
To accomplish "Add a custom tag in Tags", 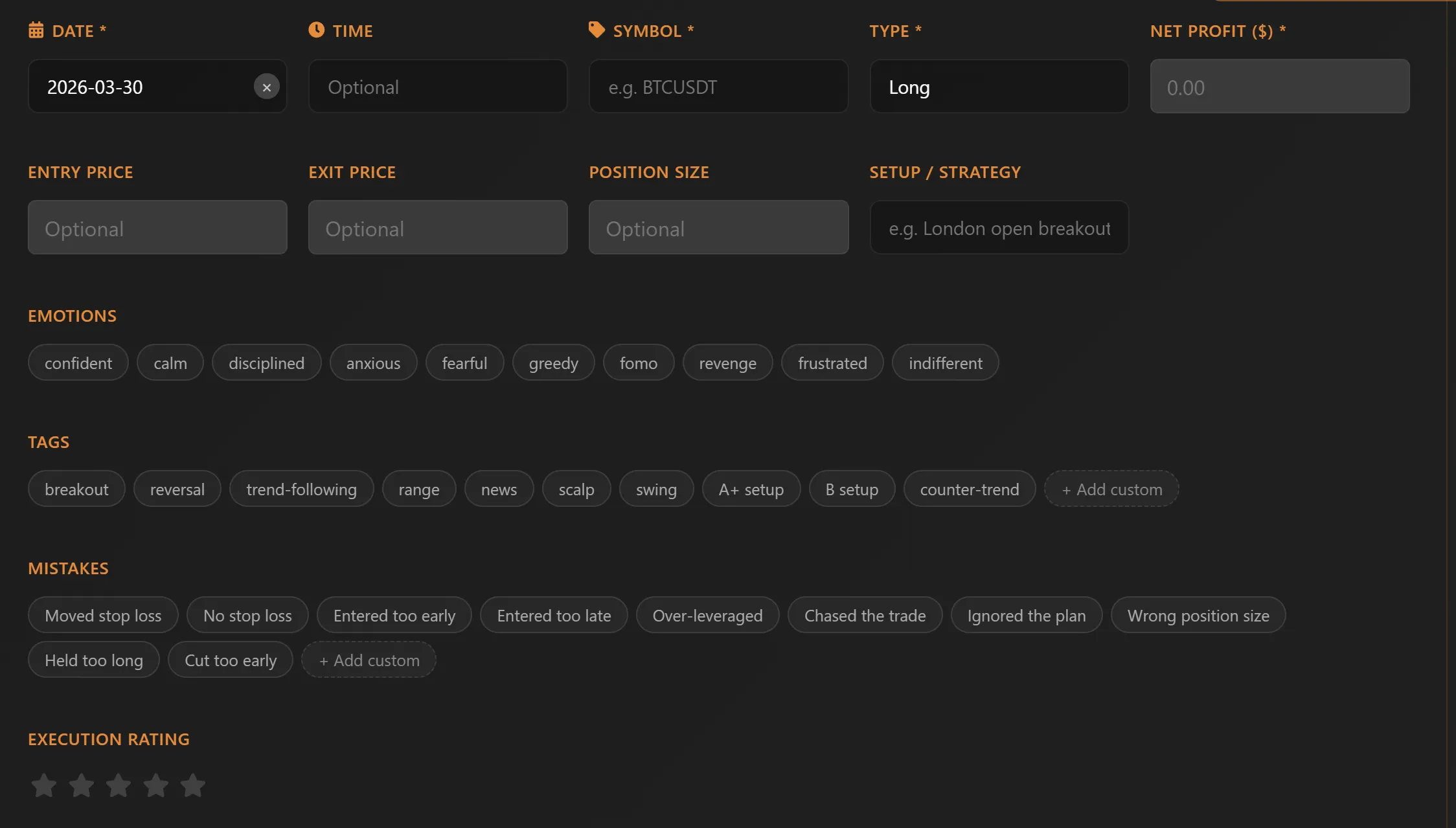I will point(1111,489).
